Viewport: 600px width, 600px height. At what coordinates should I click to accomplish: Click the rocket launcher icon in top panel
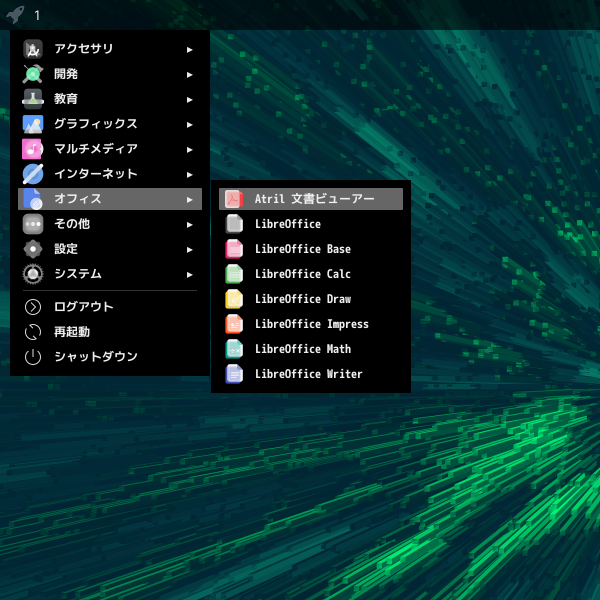(14, 15)
